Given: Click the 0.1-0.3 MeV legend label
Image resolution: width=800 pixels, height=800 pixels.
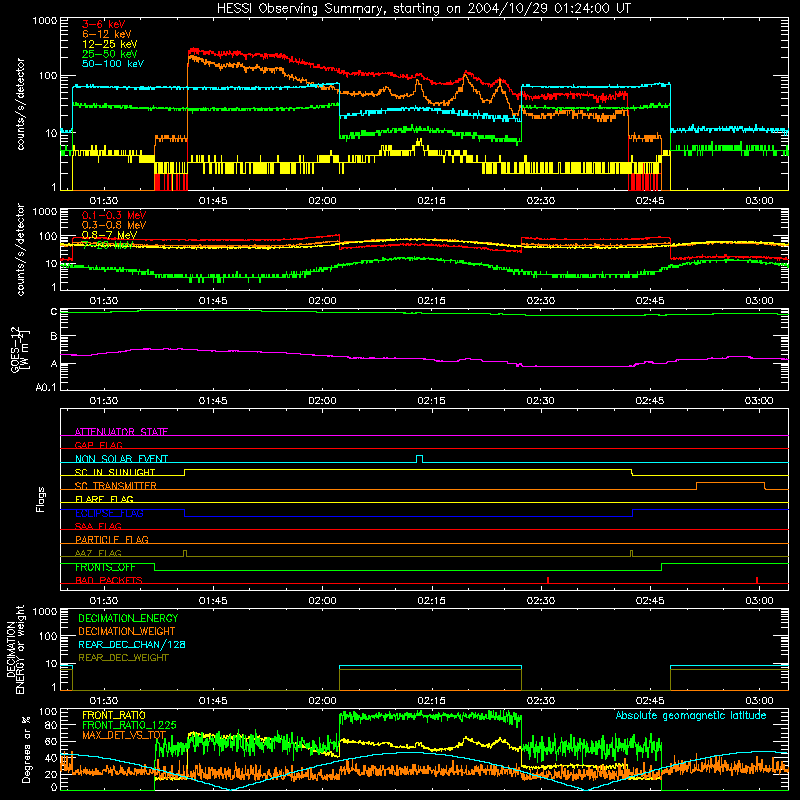Looking at the screenshot, I should coord(114,215).
